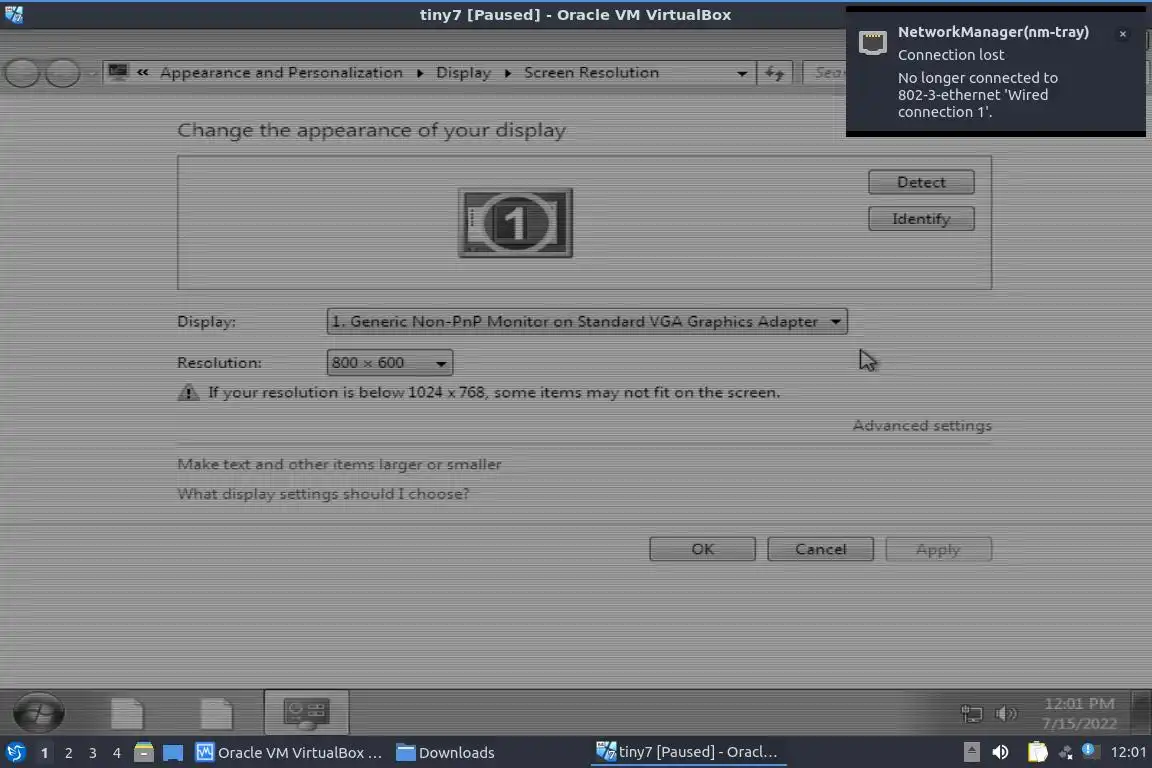1152x768 pixels.
Task: Click arrow after Appearance and Personalization breadcrumb
Action: coord(420,73)
